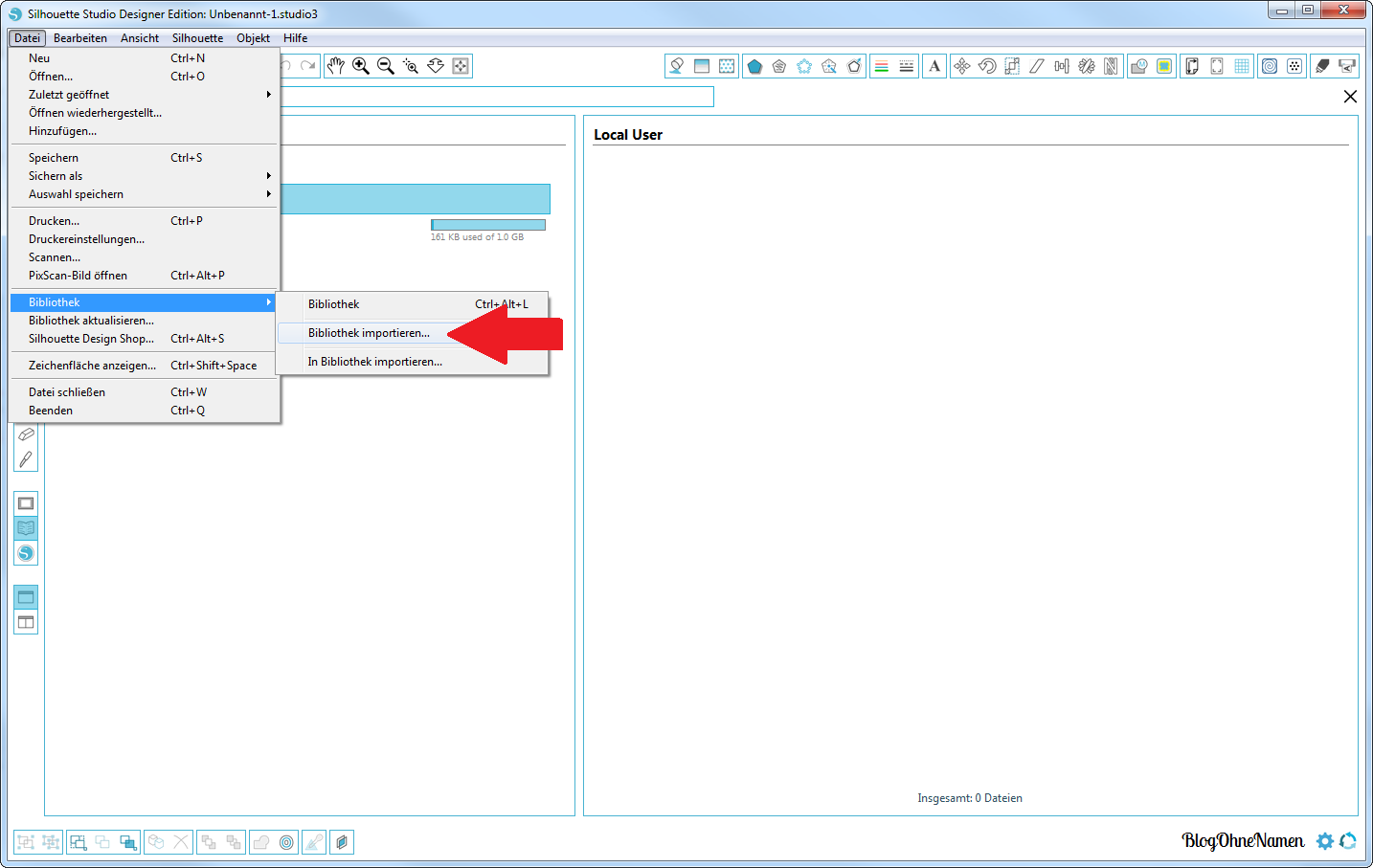Click the Fit to Window icon
Screen dimensions: 1373x868
pyautogui.click(x=461, y=66)
